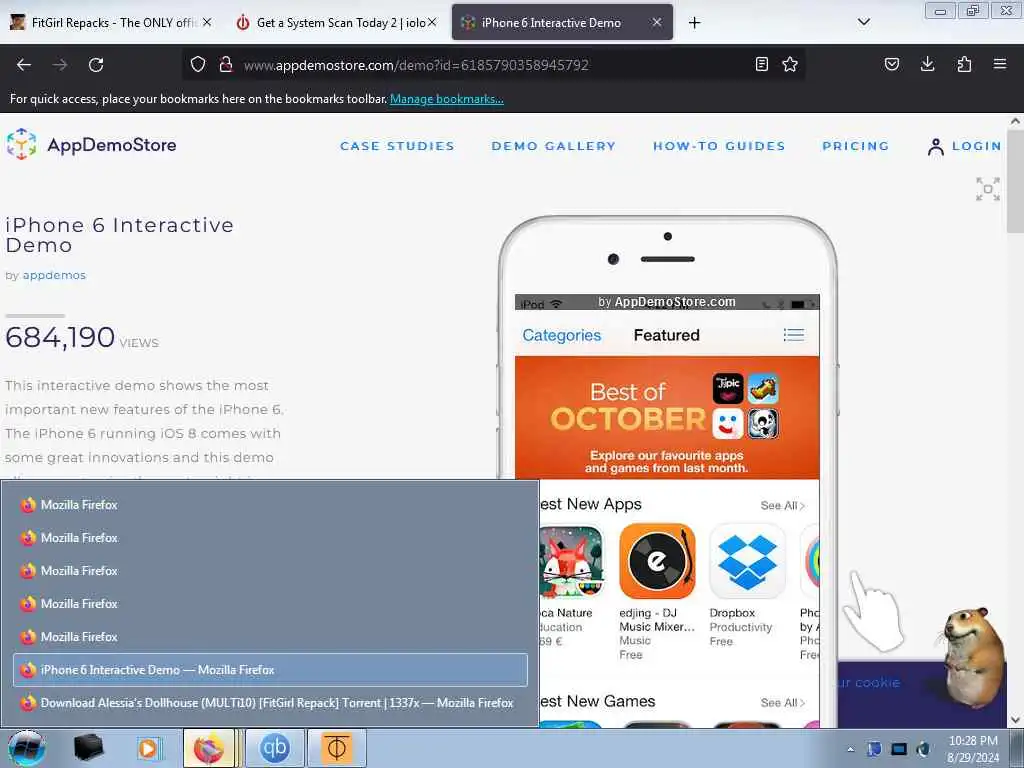Open qBittorrent from taskbar

click(275, 748)
